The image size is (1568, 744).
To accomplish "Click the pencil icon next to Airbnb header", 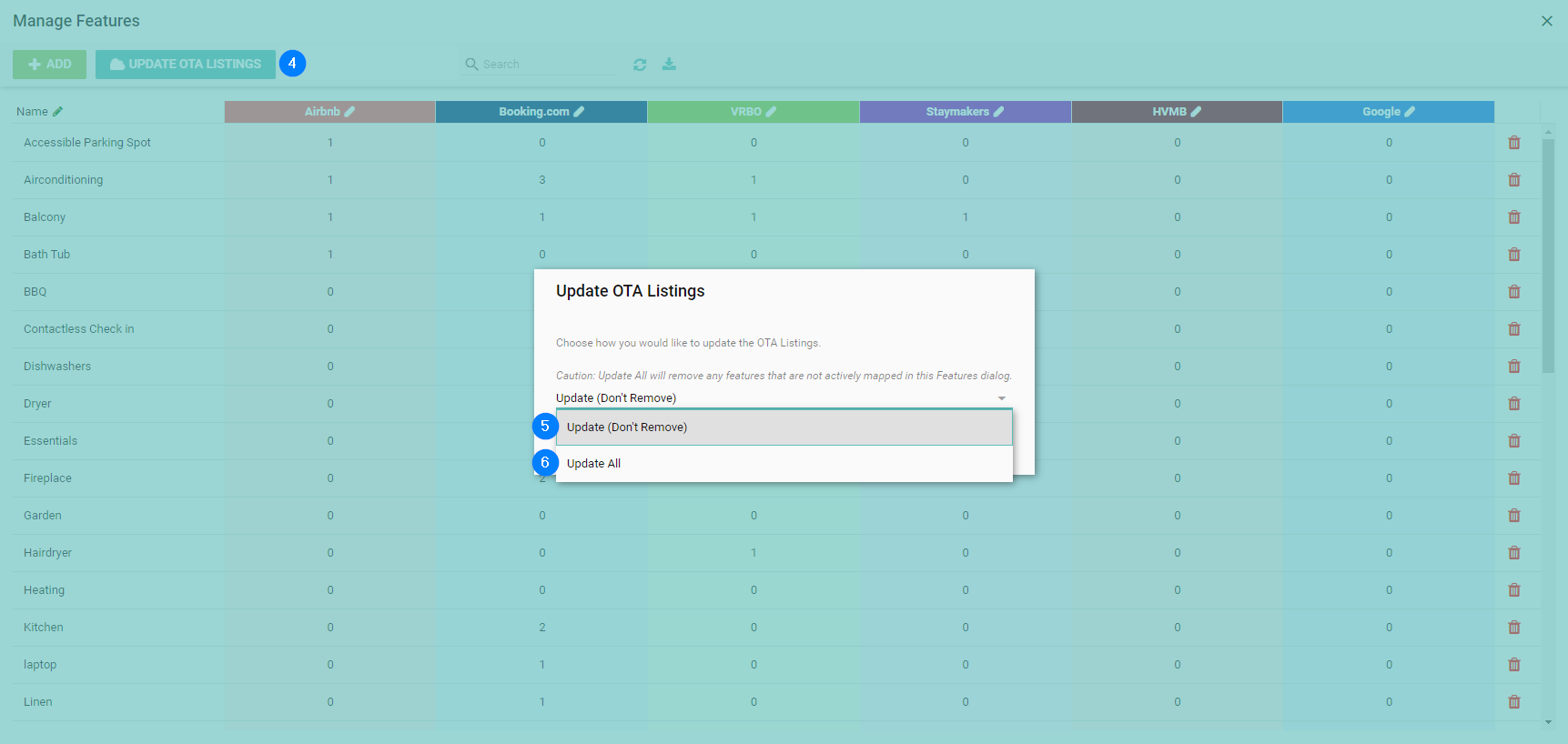I will pos(350,112).
